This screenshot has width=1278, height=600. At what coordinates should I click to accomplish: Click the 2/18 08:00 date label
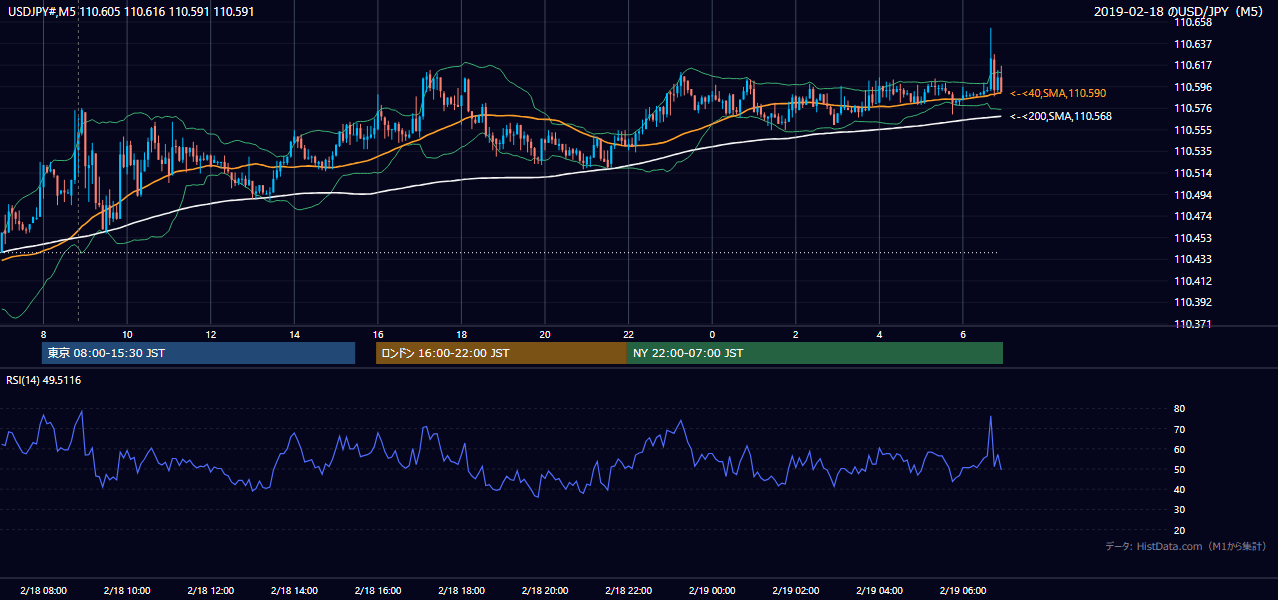[43, 591]
